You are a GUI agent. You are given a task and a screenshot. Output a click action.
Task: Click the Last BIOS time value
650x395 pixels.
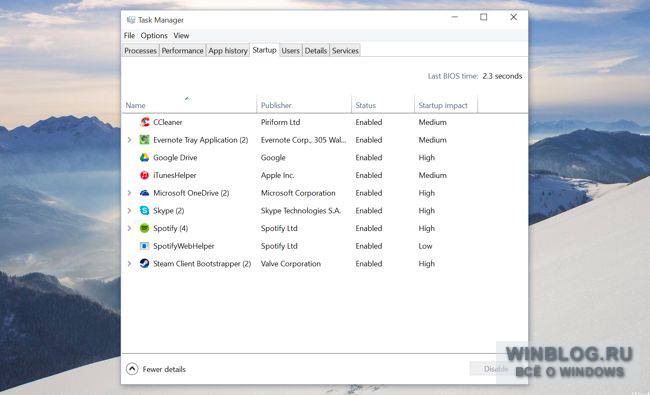pyautogui.click(x=502, y=76)
